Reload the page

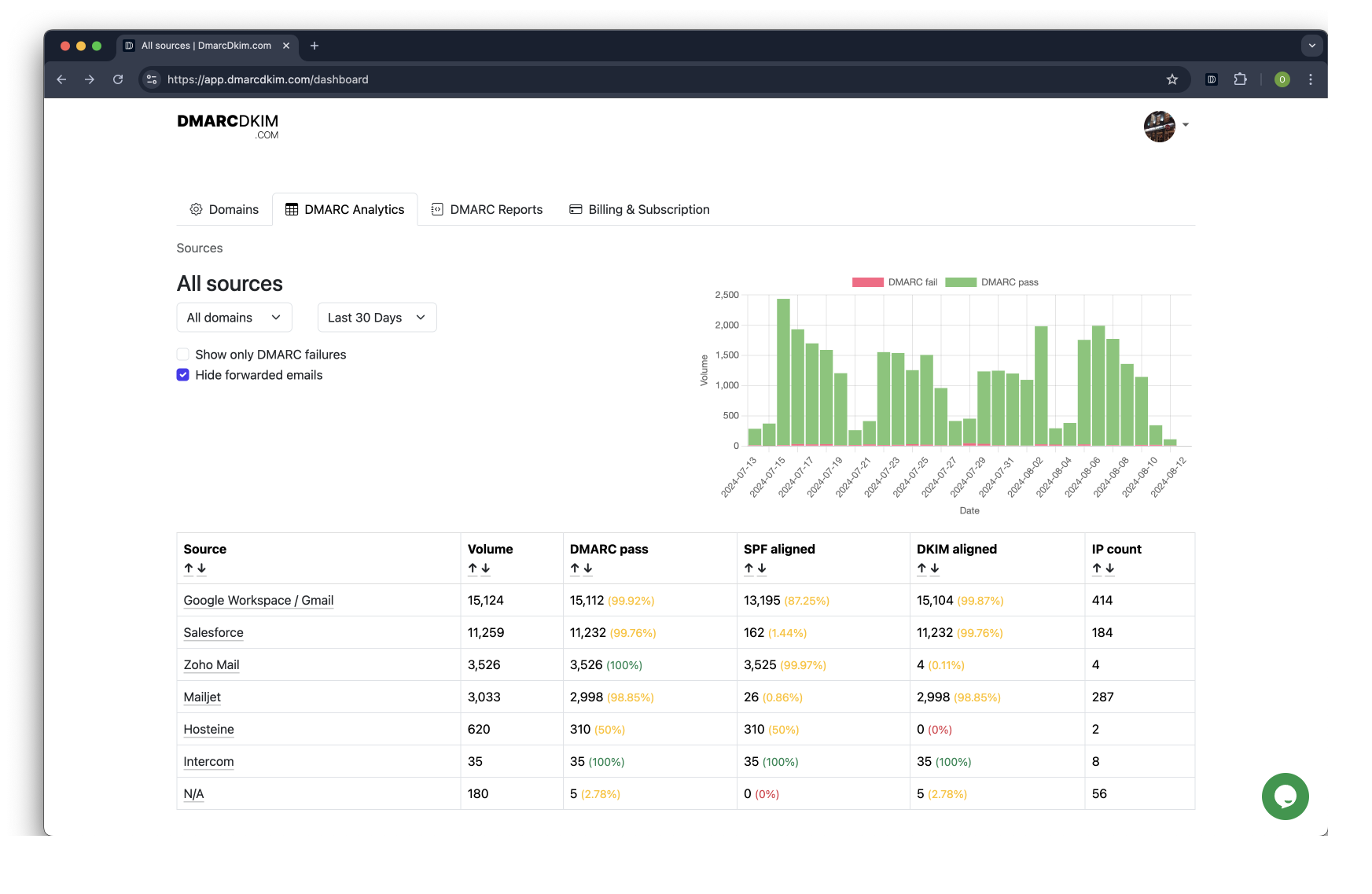click(x=118, y=79)
